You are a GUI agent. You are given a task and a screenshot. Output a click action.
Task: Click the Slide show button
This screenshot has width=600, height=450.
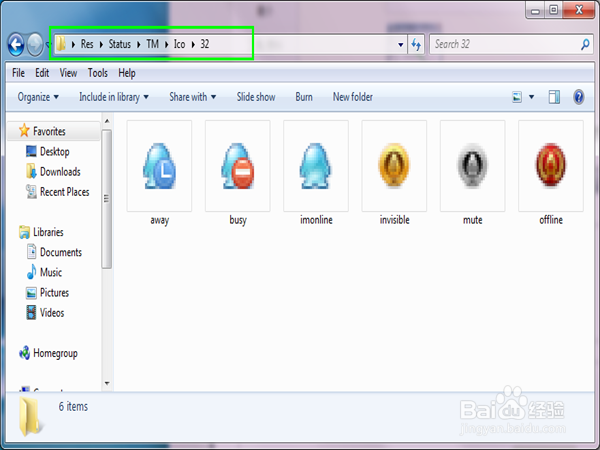(256, 97)
